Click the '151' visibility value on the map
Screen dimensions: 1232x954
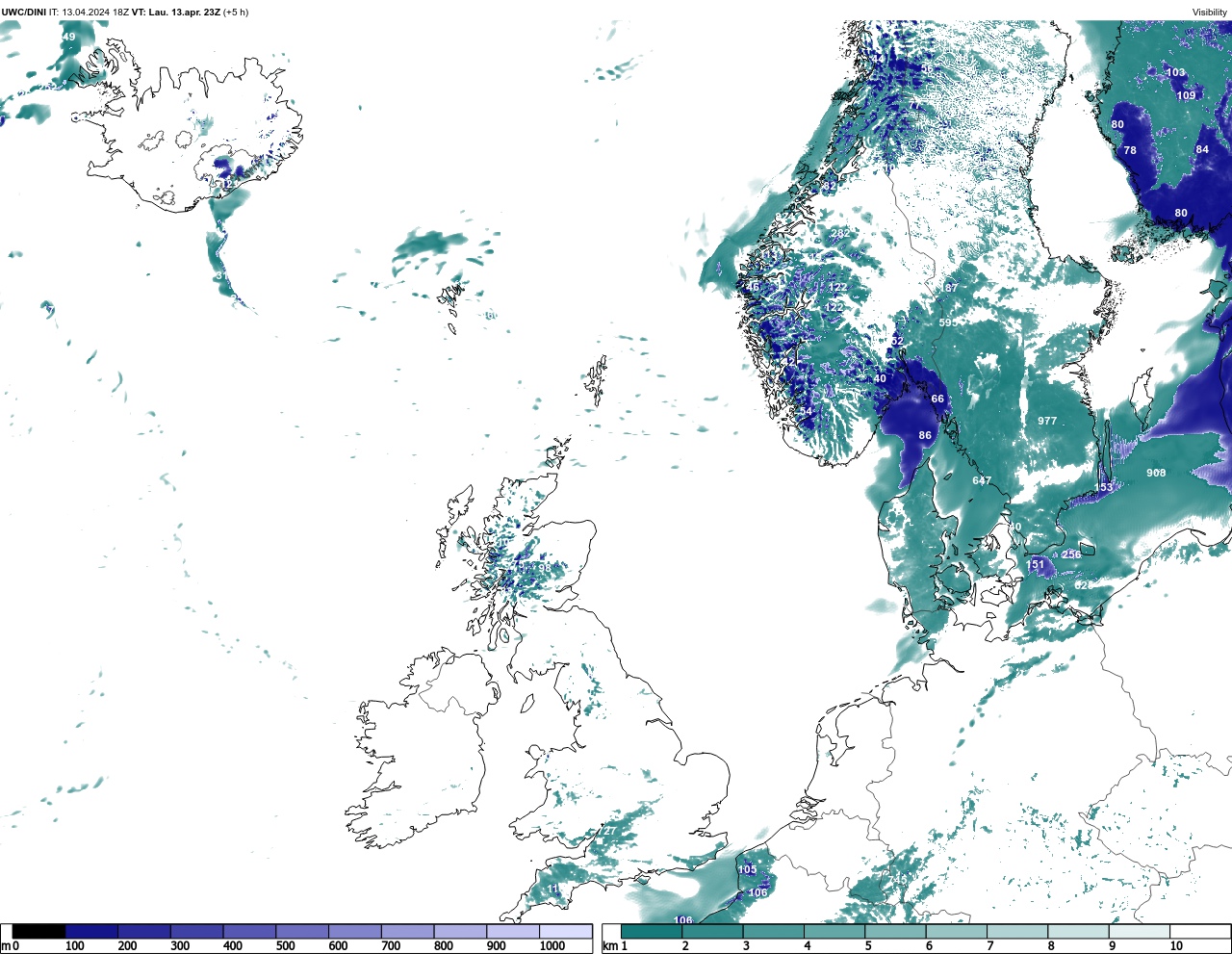(1035, 565)
